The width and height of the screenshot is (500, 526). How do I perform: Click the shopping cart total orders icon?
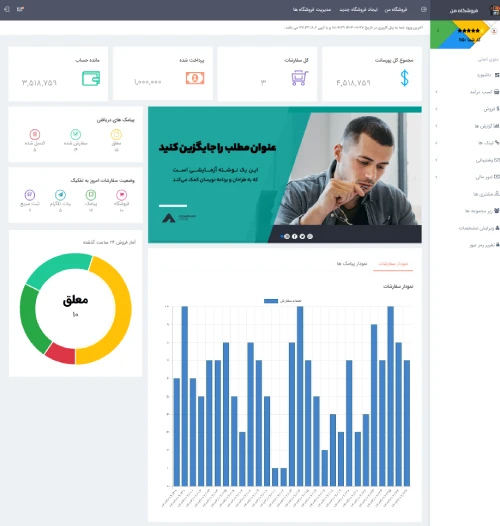coord(300,78)
